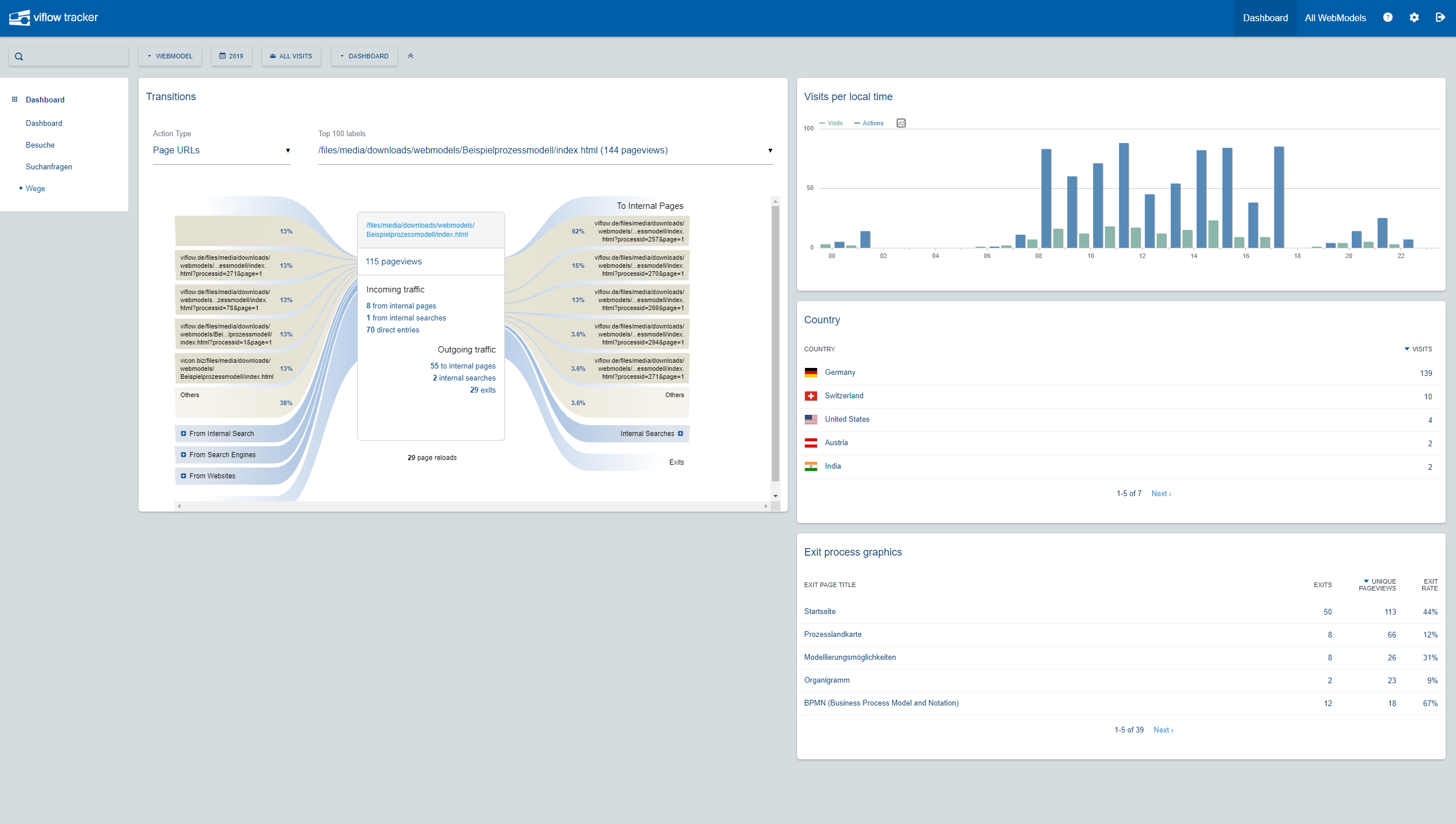Click the Prozesslandkarte exit page row
Image resolution: width=1456 pixels, height=824 pixels.
coord(1121,635)
